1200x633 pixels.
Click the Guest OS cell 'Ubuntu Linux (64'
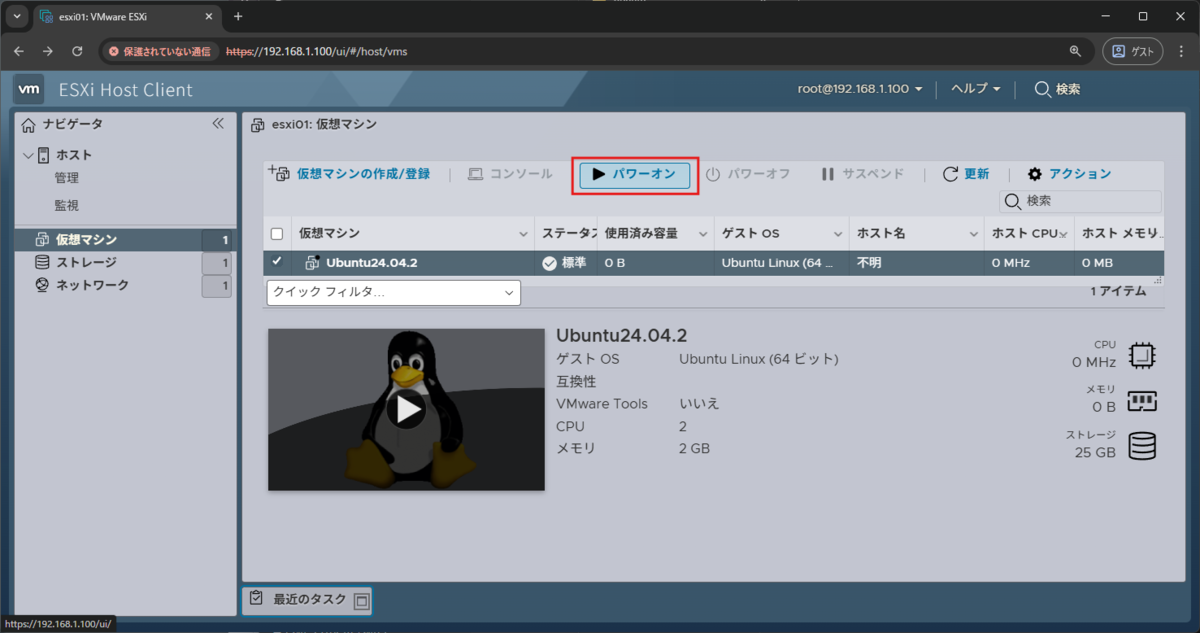[779, 263]
